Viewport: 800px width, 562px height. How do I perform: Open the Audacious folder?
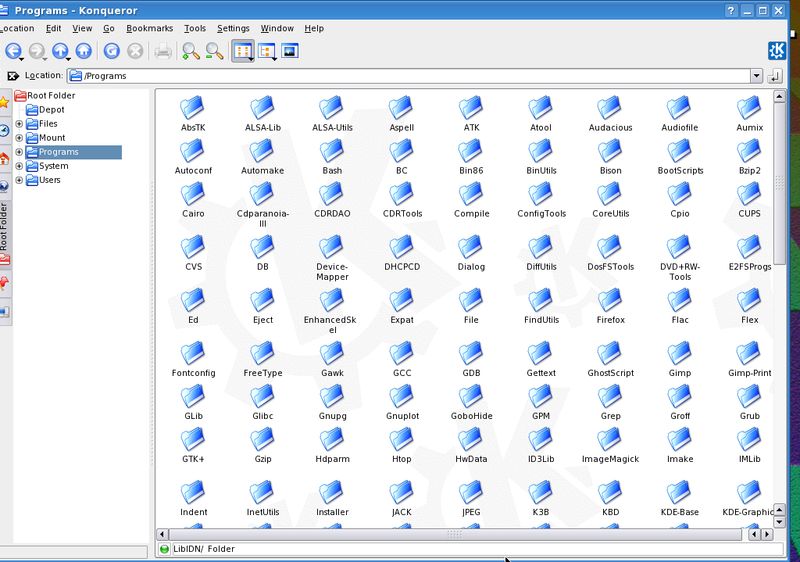point(610,113)
